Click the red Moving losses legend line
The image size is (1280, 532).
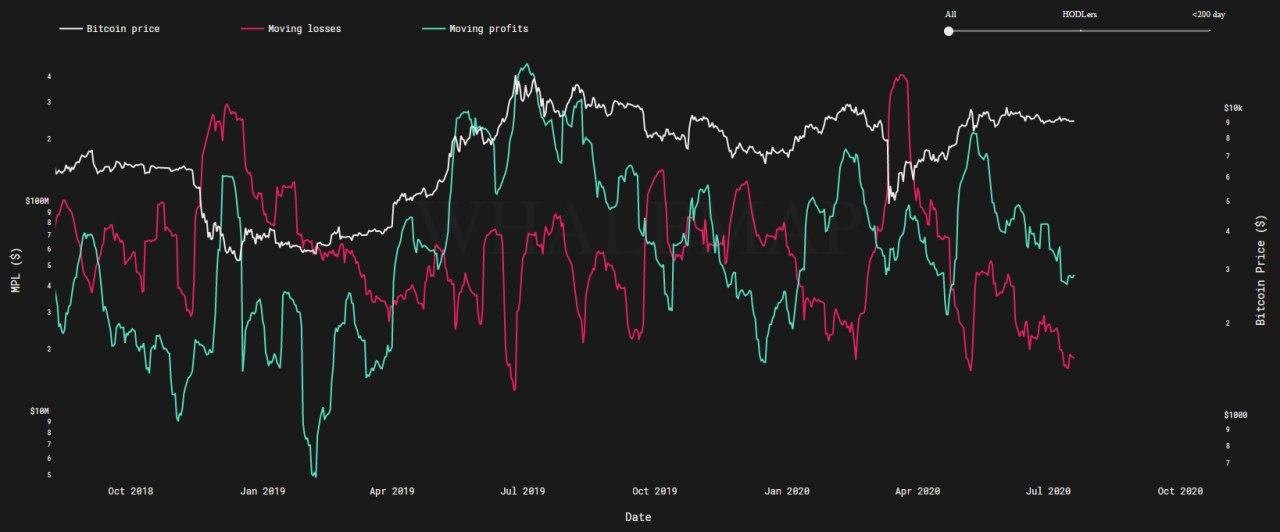coord(252,29)
